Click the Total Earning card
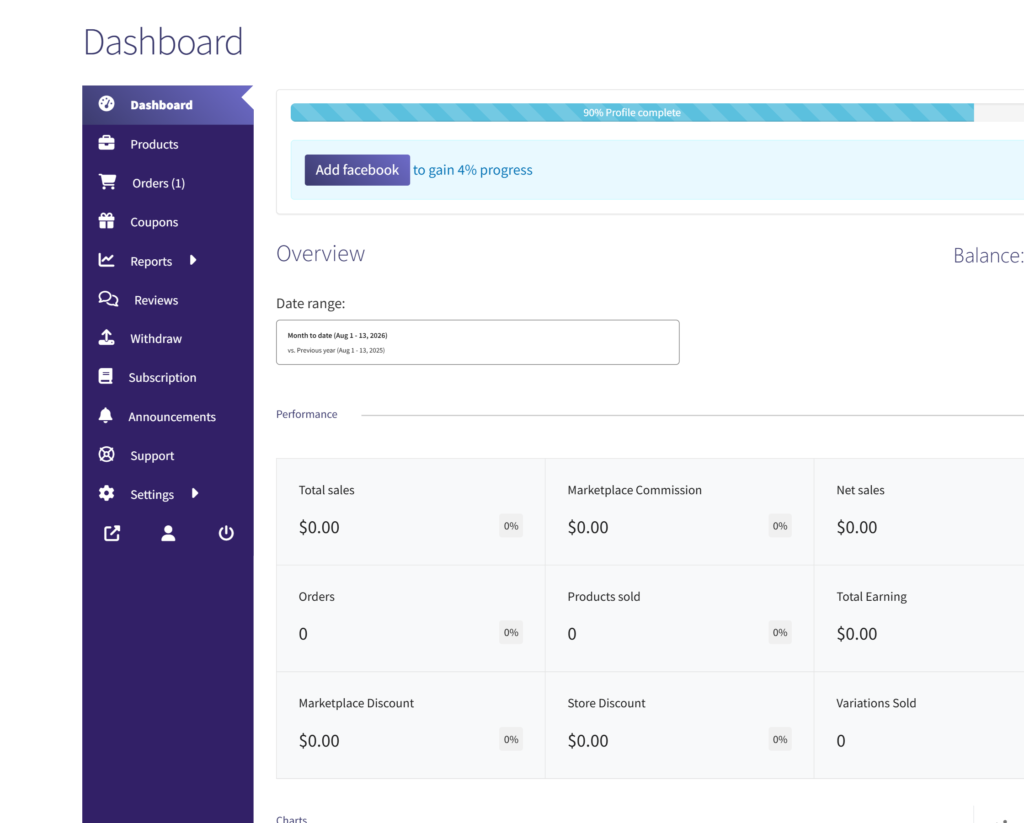Screen dimensions: 1024x823 919,619
